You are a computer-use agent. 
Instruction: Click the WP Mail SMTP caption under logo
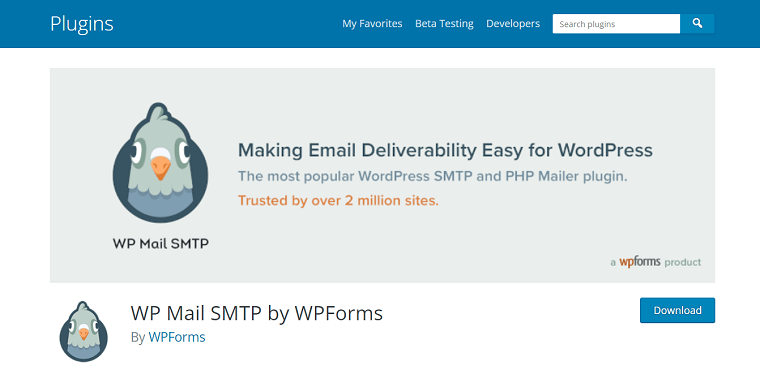(160, 243)
